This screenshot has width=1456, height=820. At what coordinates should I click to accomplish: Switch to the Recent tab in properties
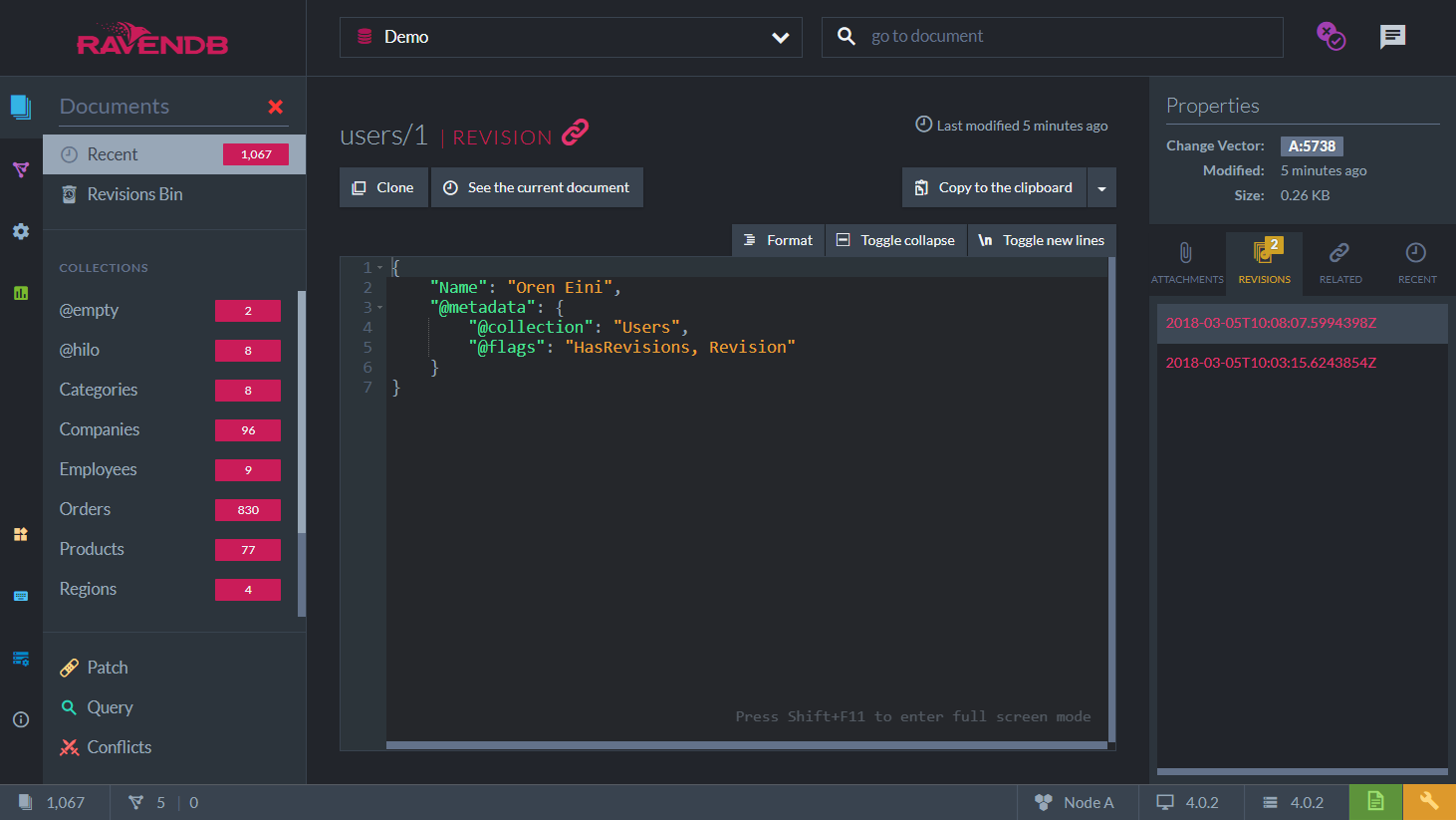[x=1417, y=263]
